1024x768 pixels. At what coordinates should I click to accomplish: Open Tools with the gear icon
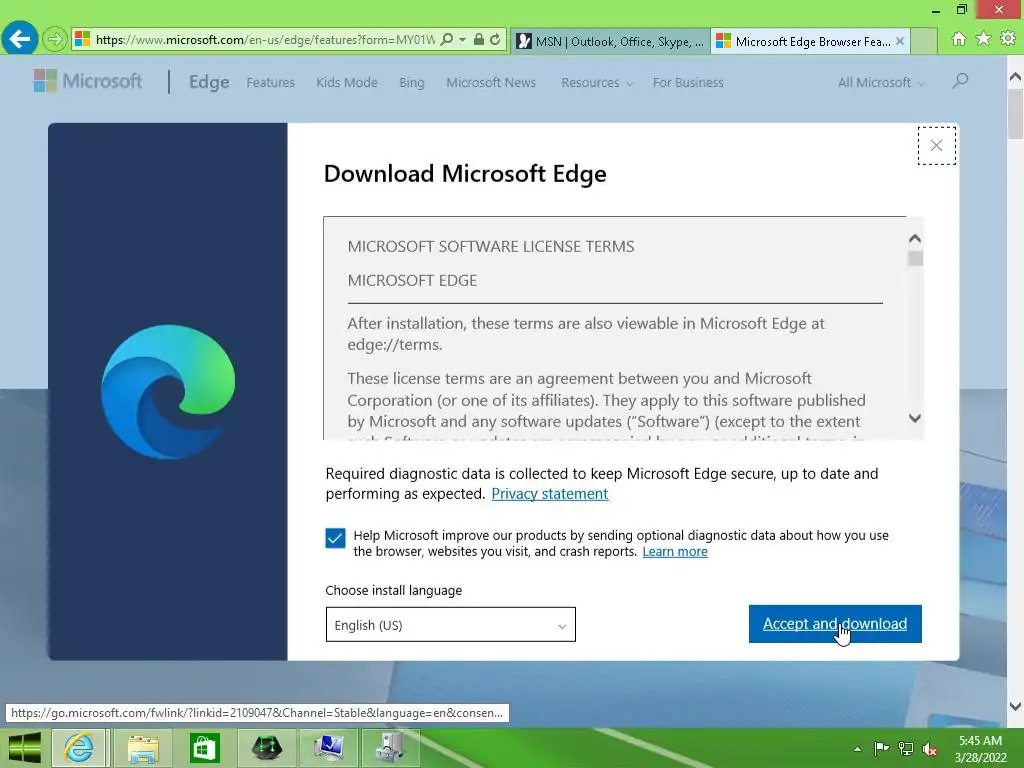pyautogui.click(x=1008, y=39)
